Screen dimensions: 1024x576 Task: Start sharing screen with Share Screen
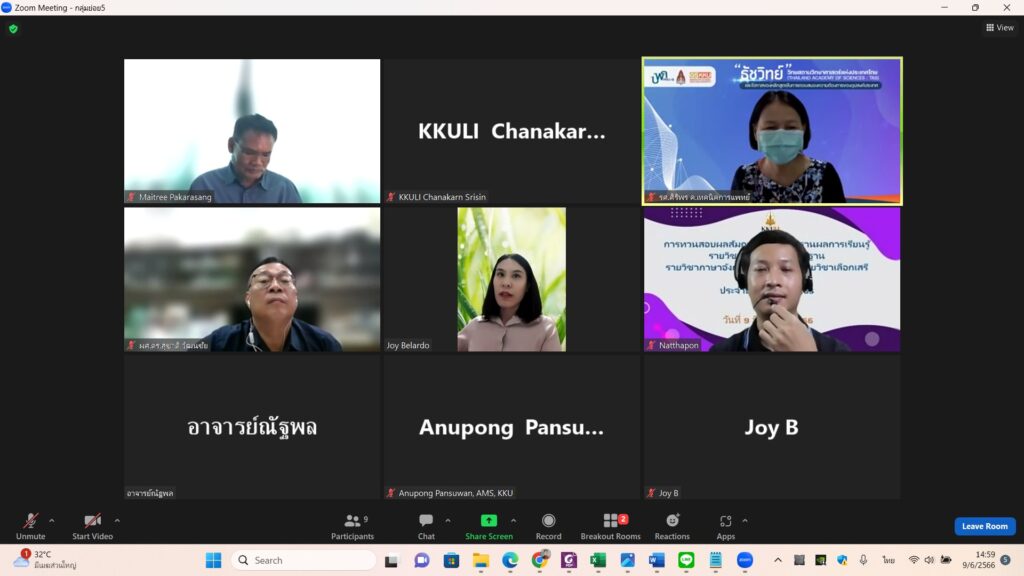pyautogui.click(x=488, y=526)
